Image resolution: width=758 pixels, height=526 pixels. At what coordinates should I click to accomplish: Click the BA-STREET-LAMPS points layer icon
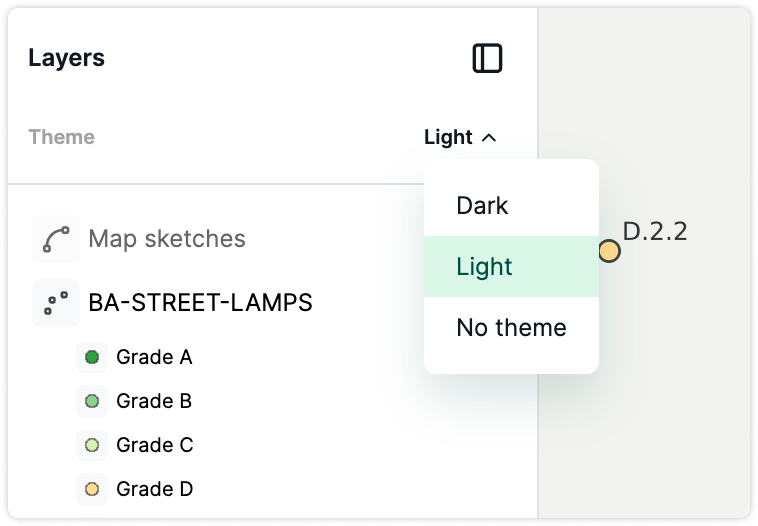[56, 303]
